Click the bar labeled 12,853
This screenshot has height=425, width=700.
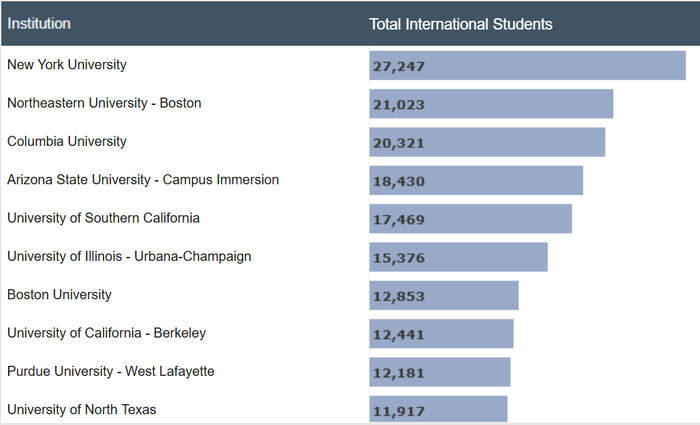point(444,296)
